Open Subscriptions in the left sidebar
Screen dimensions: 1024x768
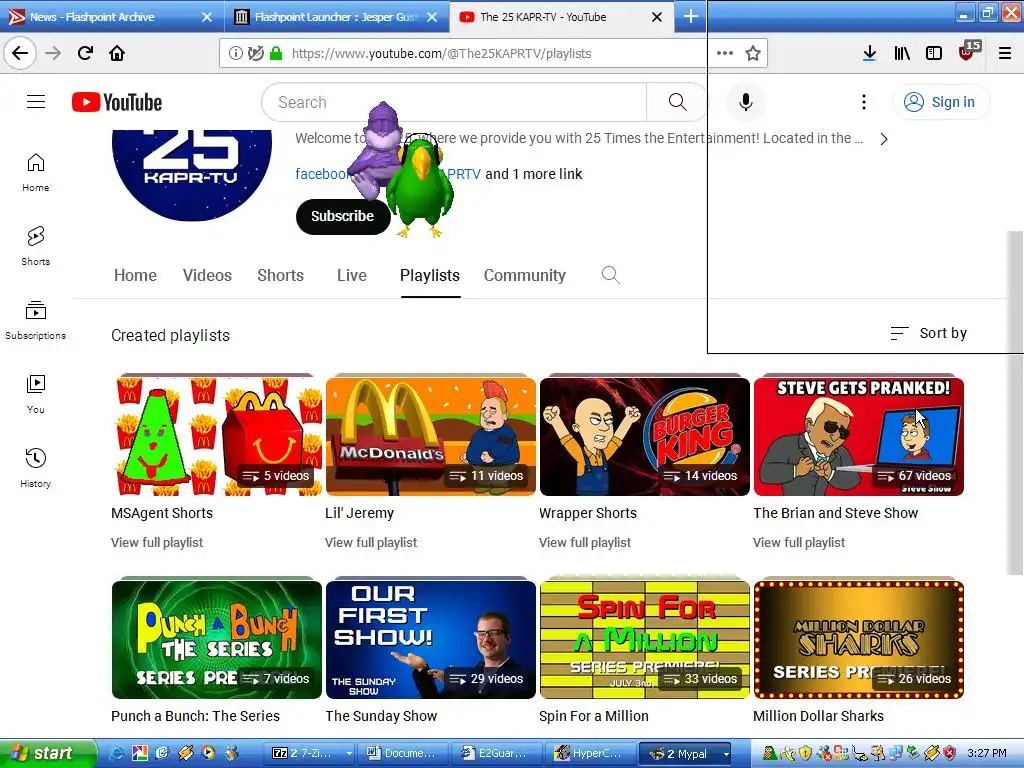[x=35, y=320]
